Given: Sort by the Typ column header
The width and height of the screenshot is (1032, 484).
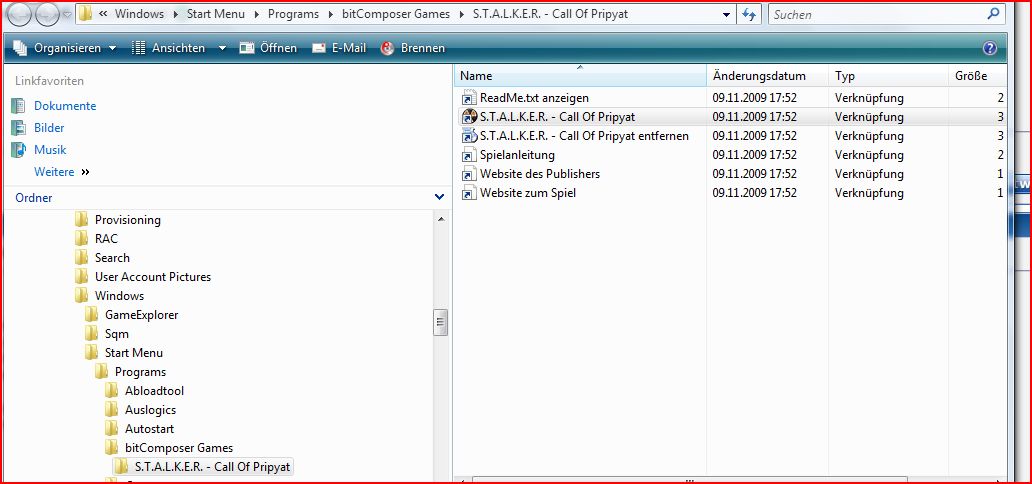Looking at the screenshot, I should [889, 76].
